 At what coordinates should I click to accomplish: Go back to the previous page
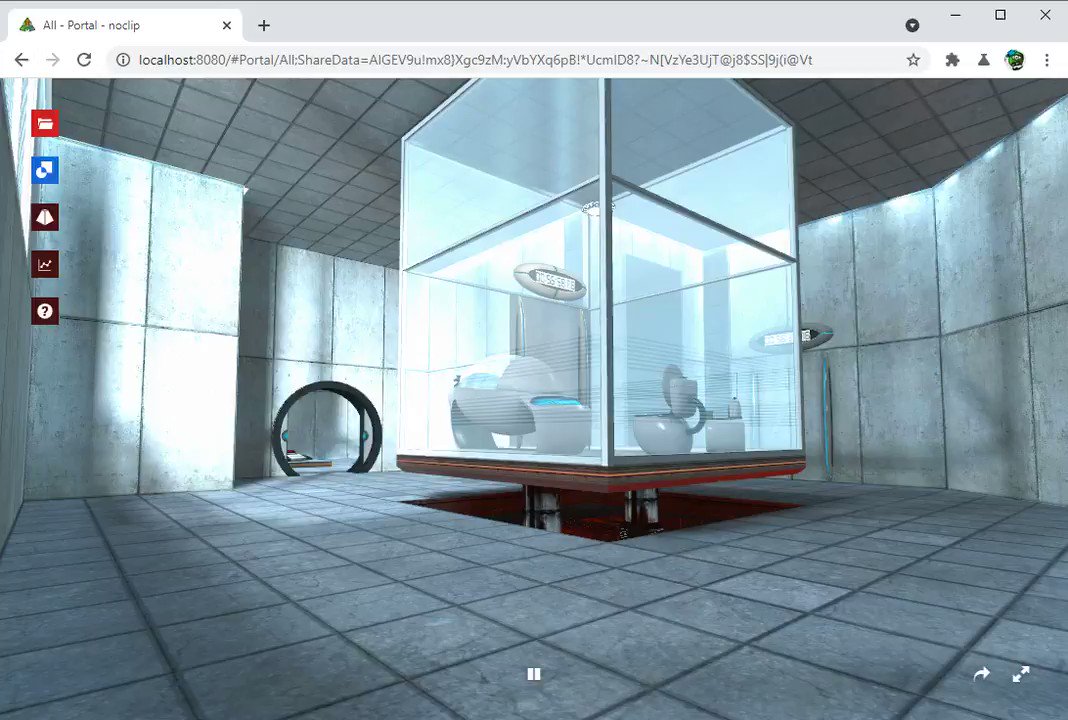click(22, 60)
